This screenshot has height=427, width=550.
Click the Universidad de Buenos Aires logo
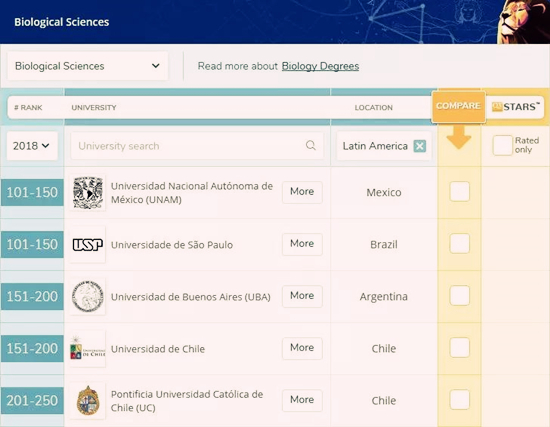click(x=88, y=296)
